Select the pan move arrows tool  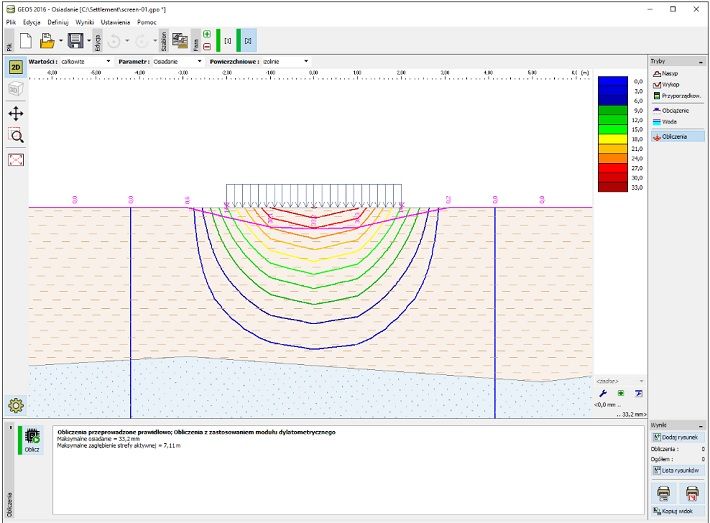[16, 113]
